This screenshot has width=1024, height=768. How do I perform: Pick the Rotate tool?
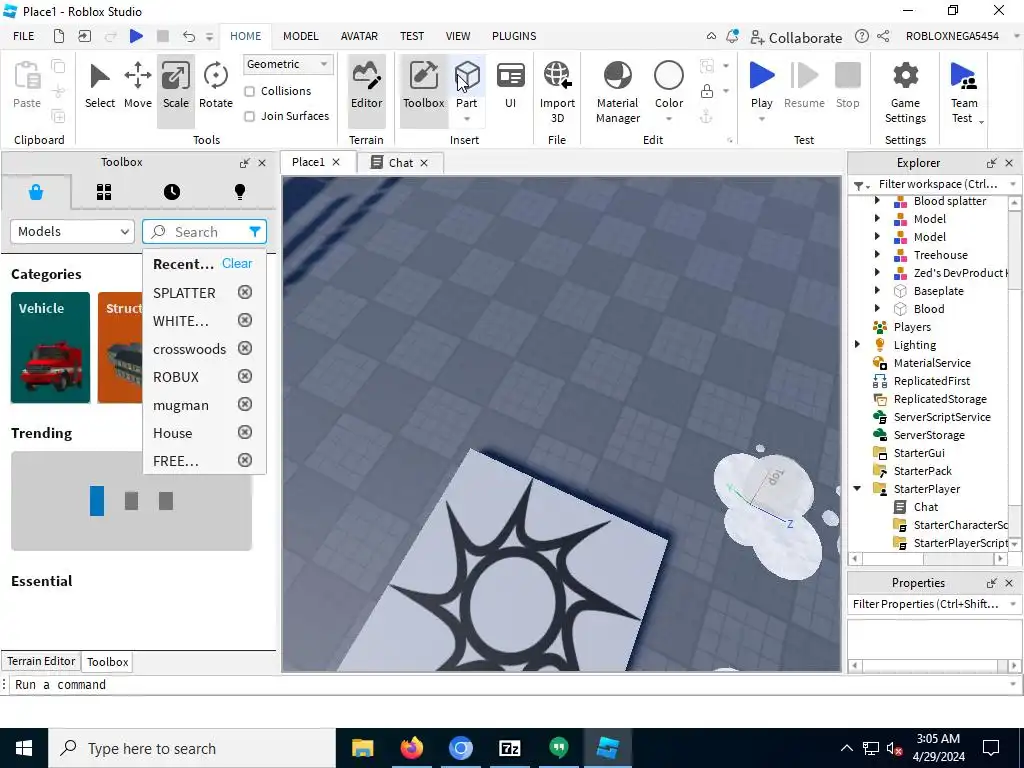(216, 86)
